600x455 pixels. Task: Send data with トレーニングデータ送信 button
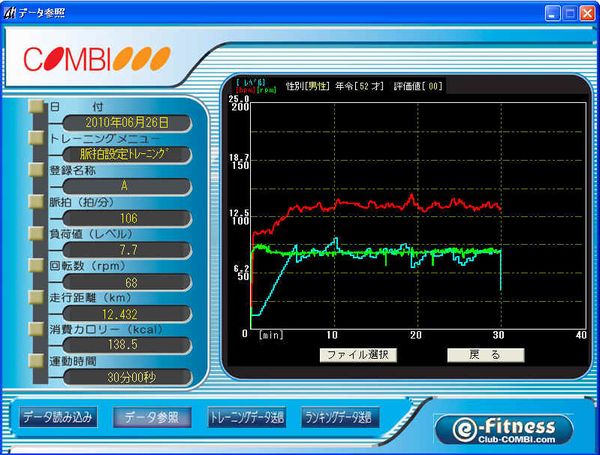point(246,417)
